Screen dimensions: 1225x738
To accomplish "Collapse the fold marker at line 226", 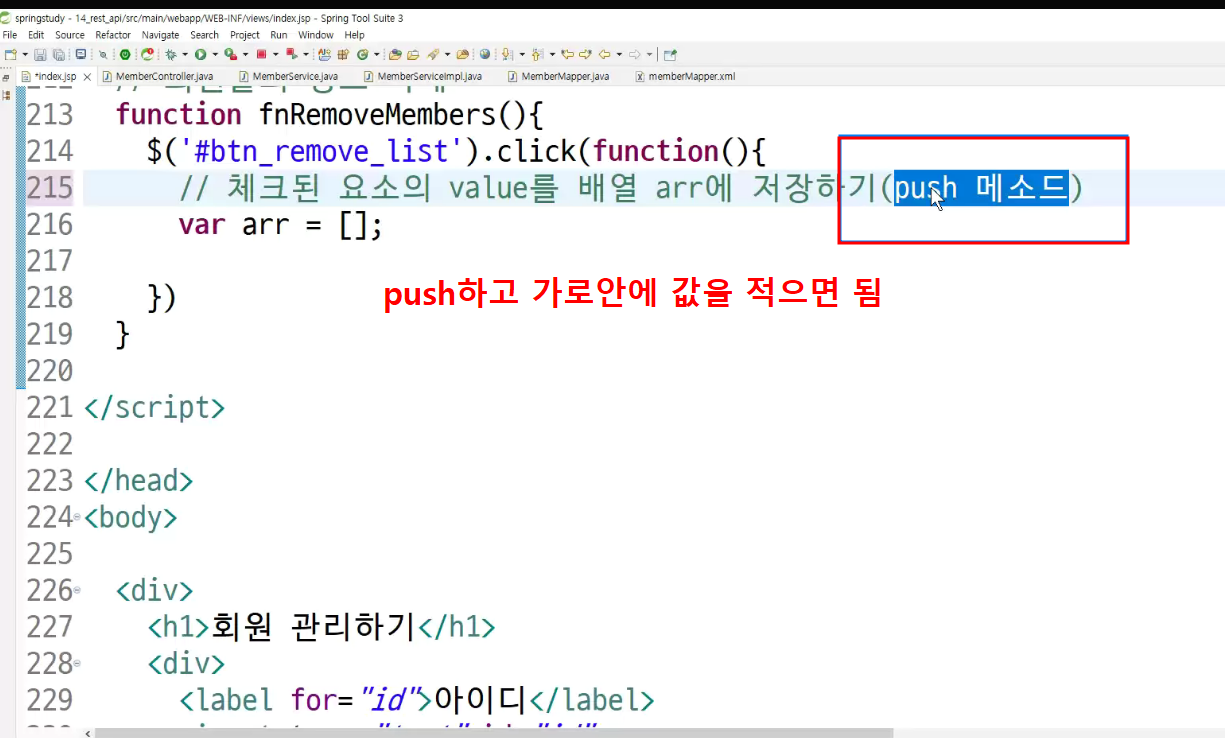I will [77, 591].
